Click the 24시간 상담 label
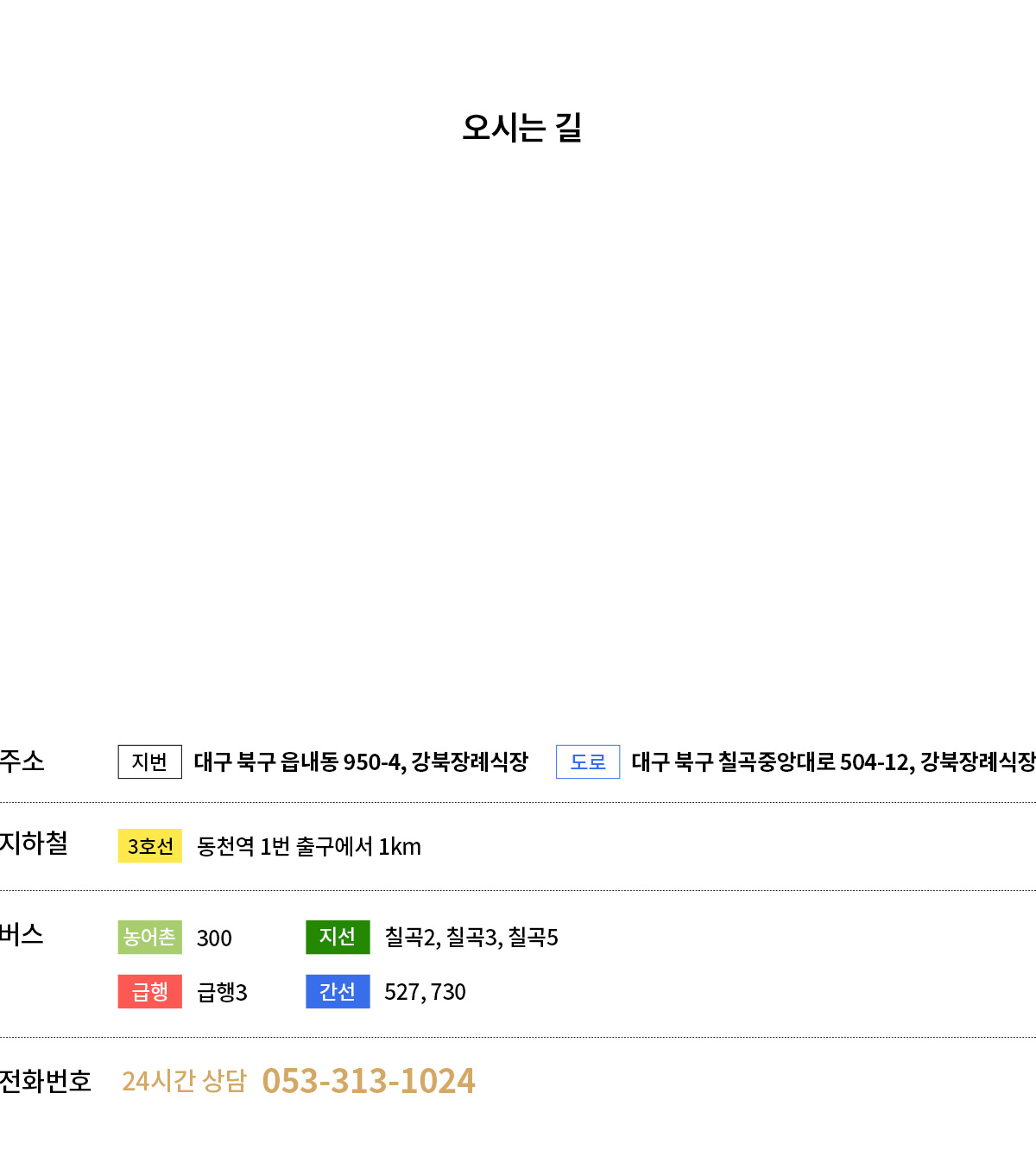1036x1169 pixels. [x=184, y=1081]
